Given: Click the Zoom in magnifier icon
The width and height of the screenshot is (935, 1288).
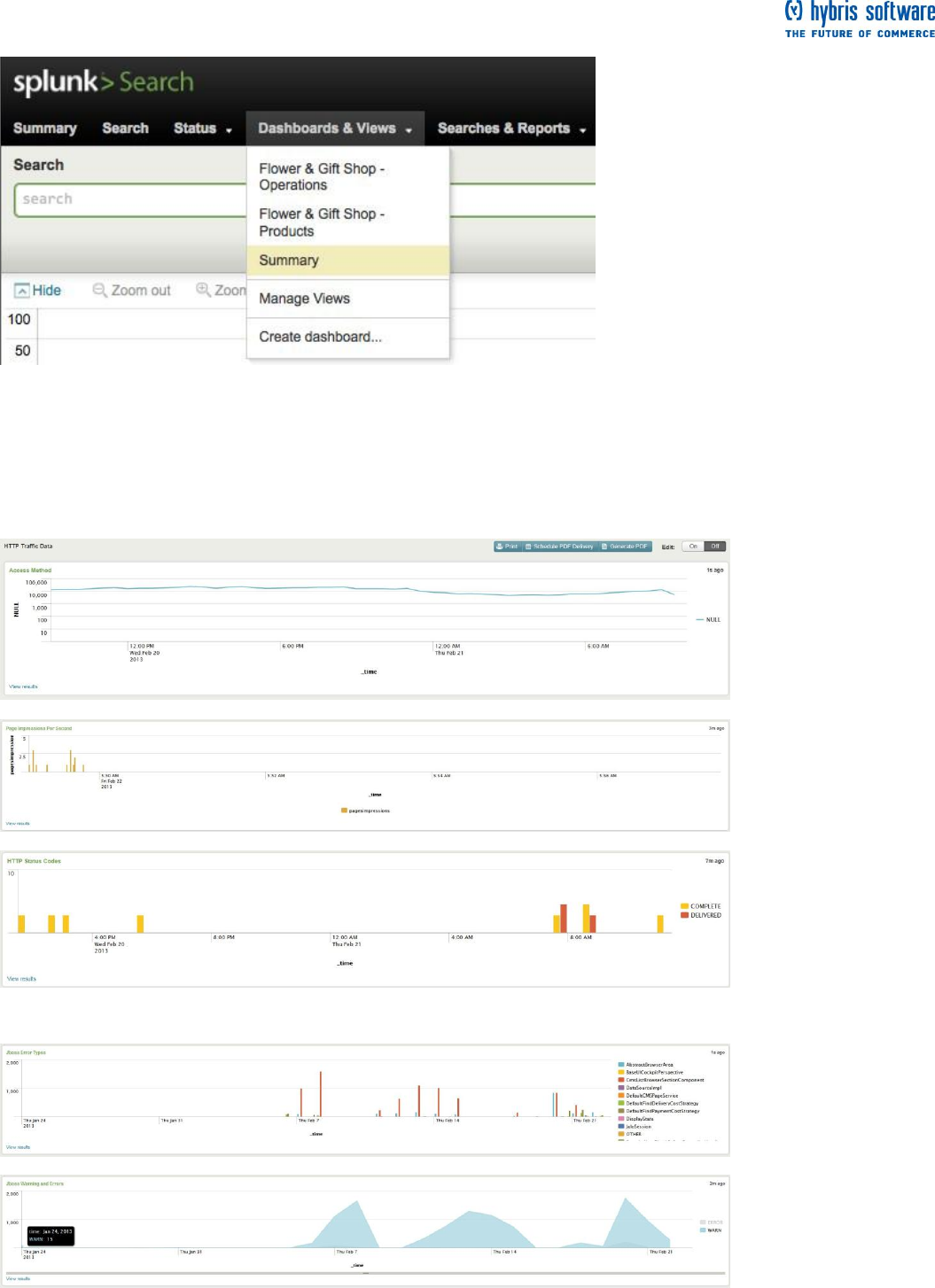Looking at the screenshot, I should click(203, 290).
